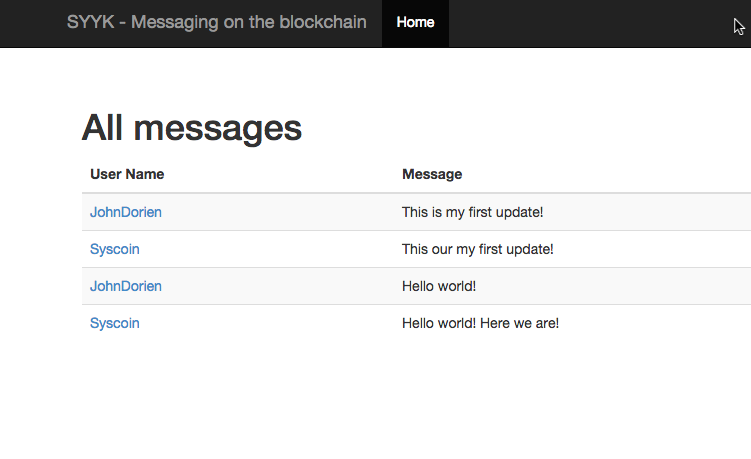The image size is (751, 459).
Task: Click the word 'Messaging' in the navbar title
Action: pos(175,23)
